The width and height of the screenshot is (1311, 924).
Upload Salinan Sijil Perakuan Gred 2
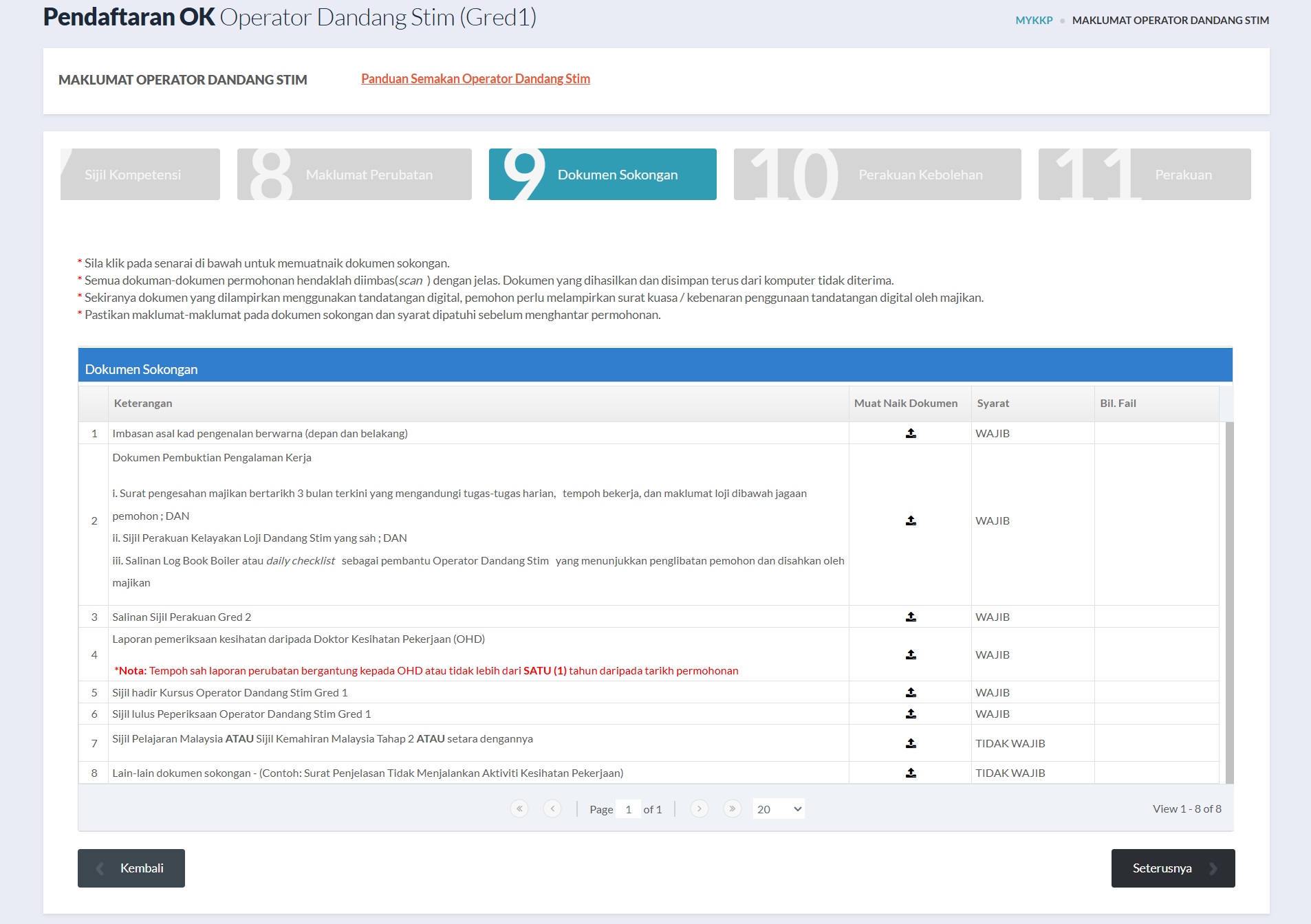coord(910,617)
